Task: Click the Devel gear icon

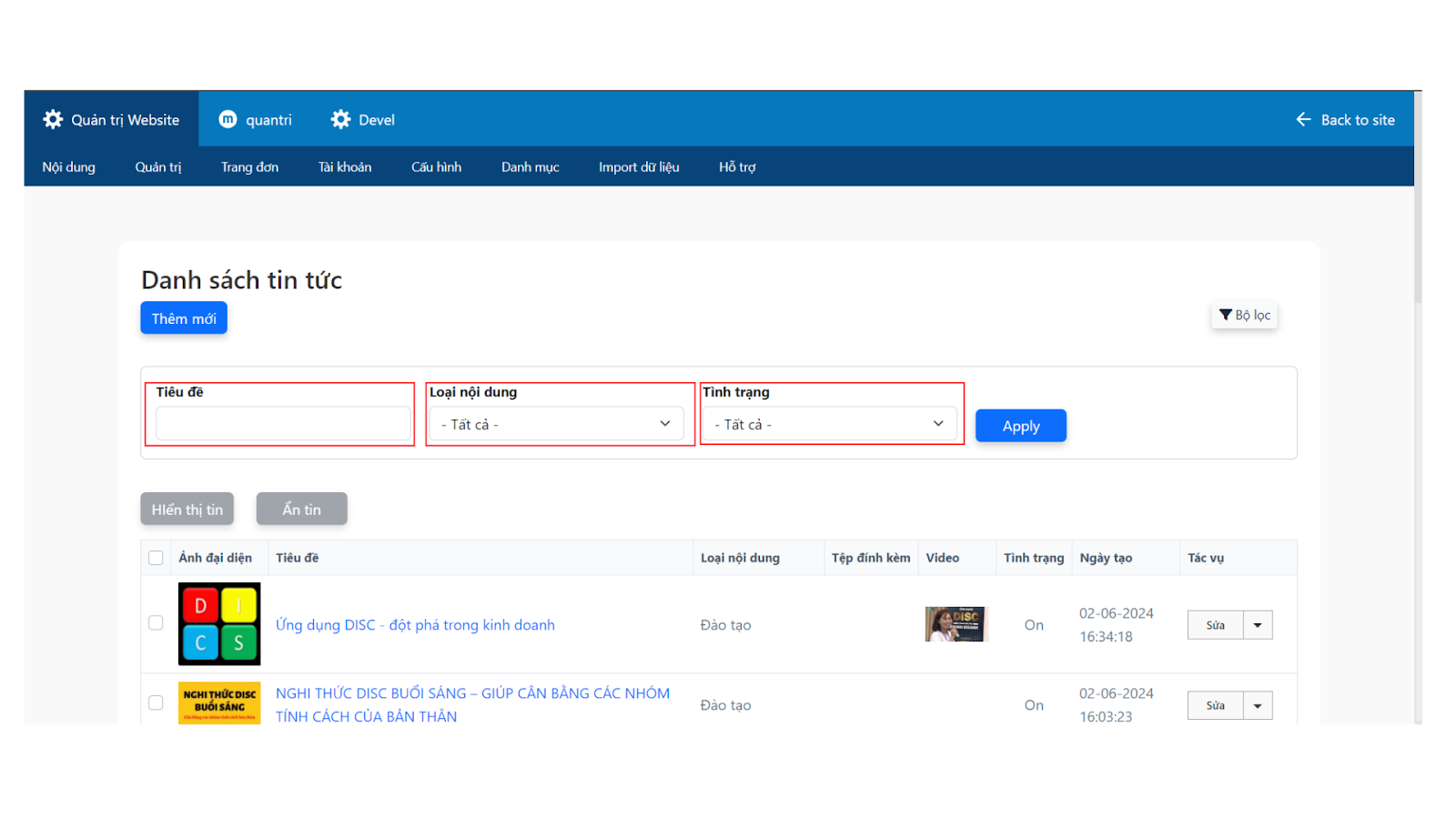Action: 341,119
